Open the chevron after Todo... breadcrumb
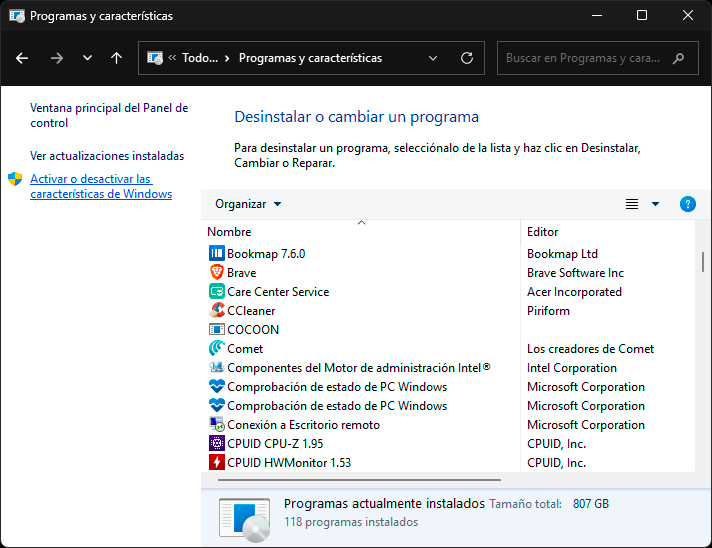The width and height of the screenshot is (712, 548). [x=227, y=58]
